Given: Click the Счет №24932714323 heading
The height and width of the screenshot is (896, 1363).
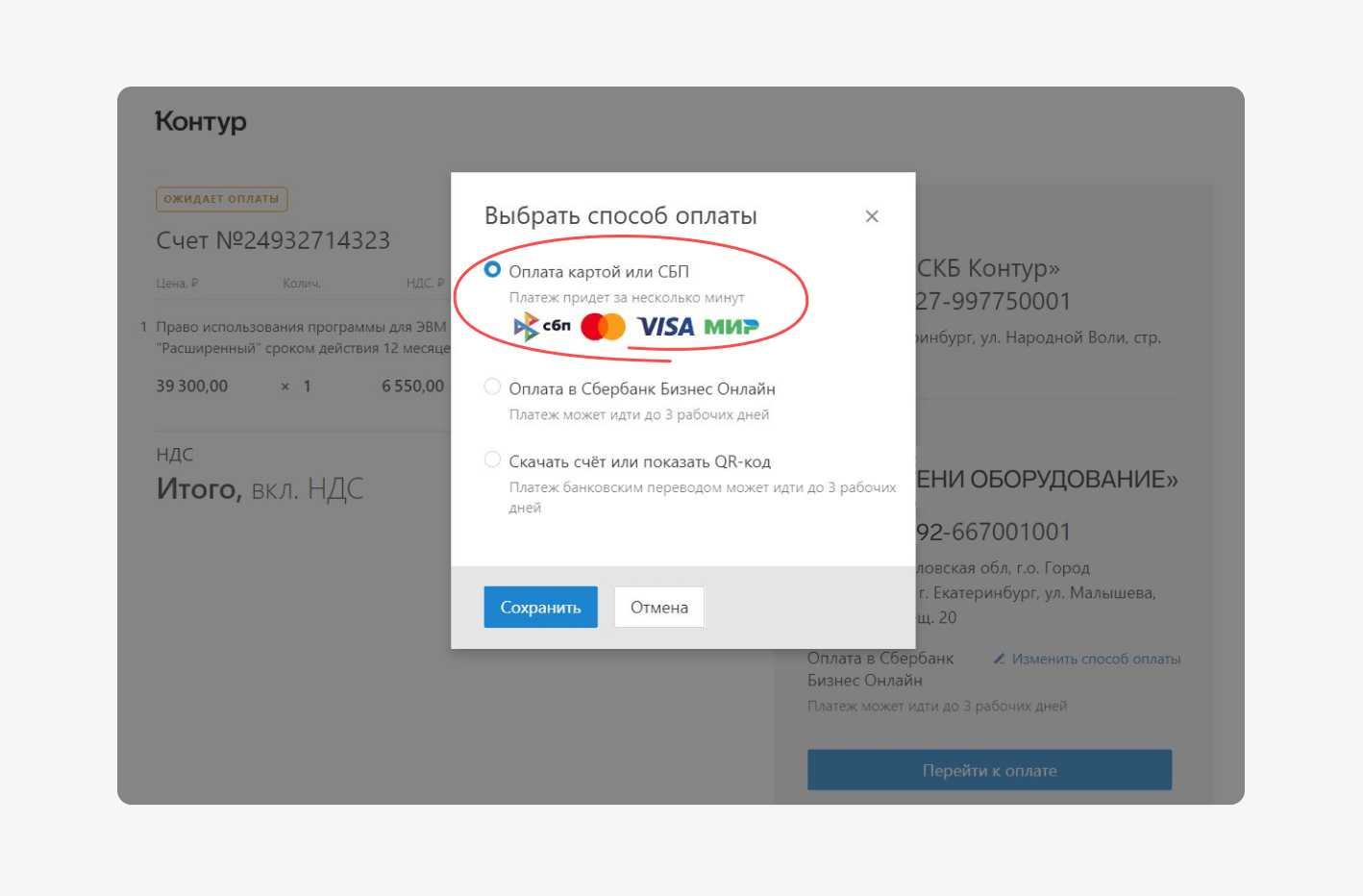Looking at the screenshot, I should tap(273, 240).
